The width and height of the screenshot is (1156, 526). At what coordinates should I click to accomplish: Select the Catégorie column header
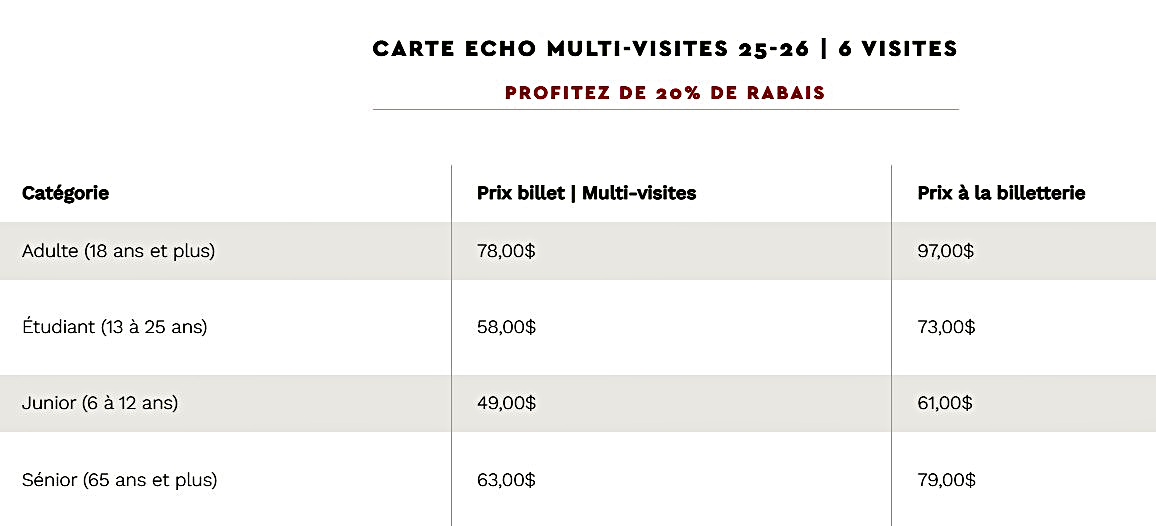click(x=66, y=193)
